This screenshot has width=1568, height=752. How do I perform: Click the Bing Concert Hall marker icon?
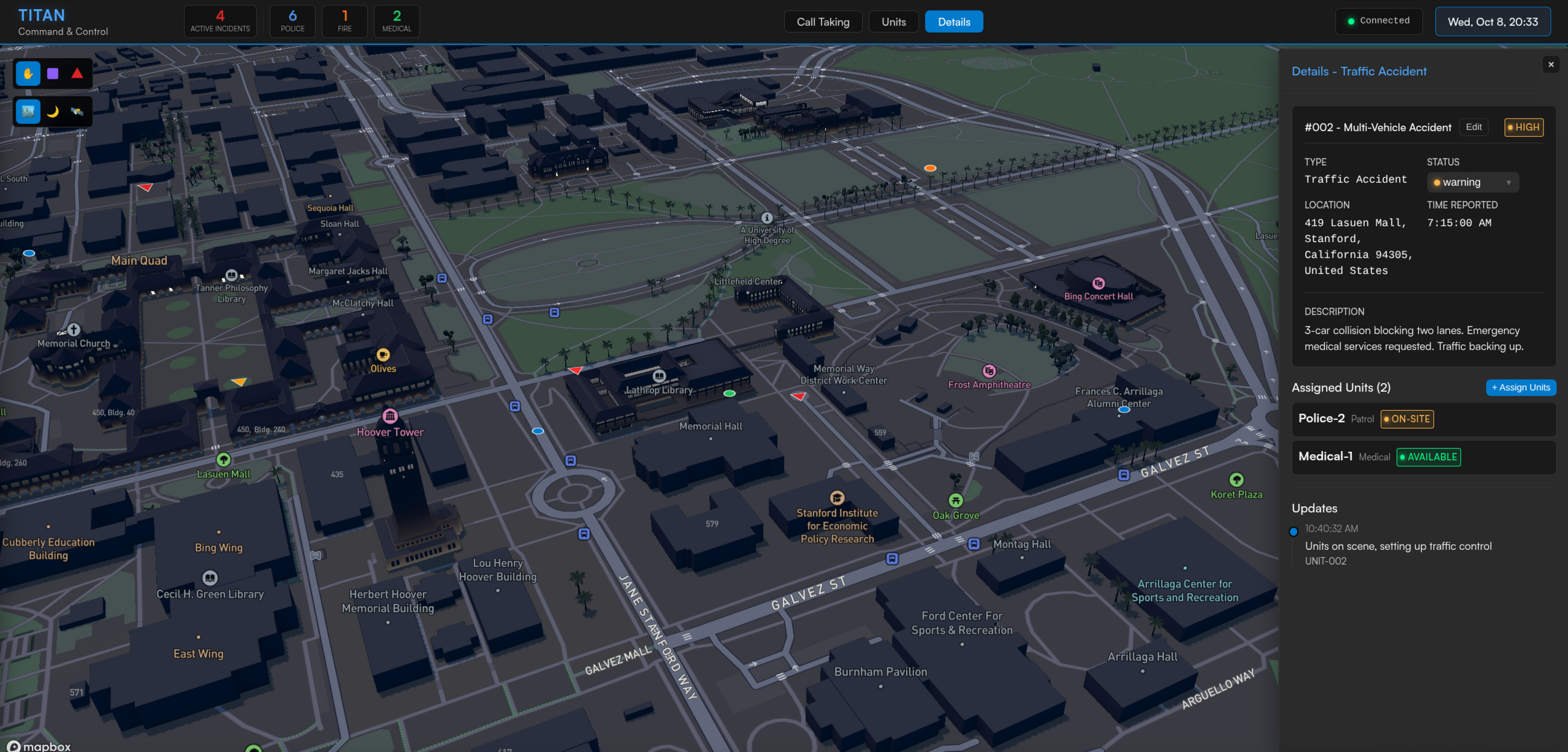[x=1098, y=283]
